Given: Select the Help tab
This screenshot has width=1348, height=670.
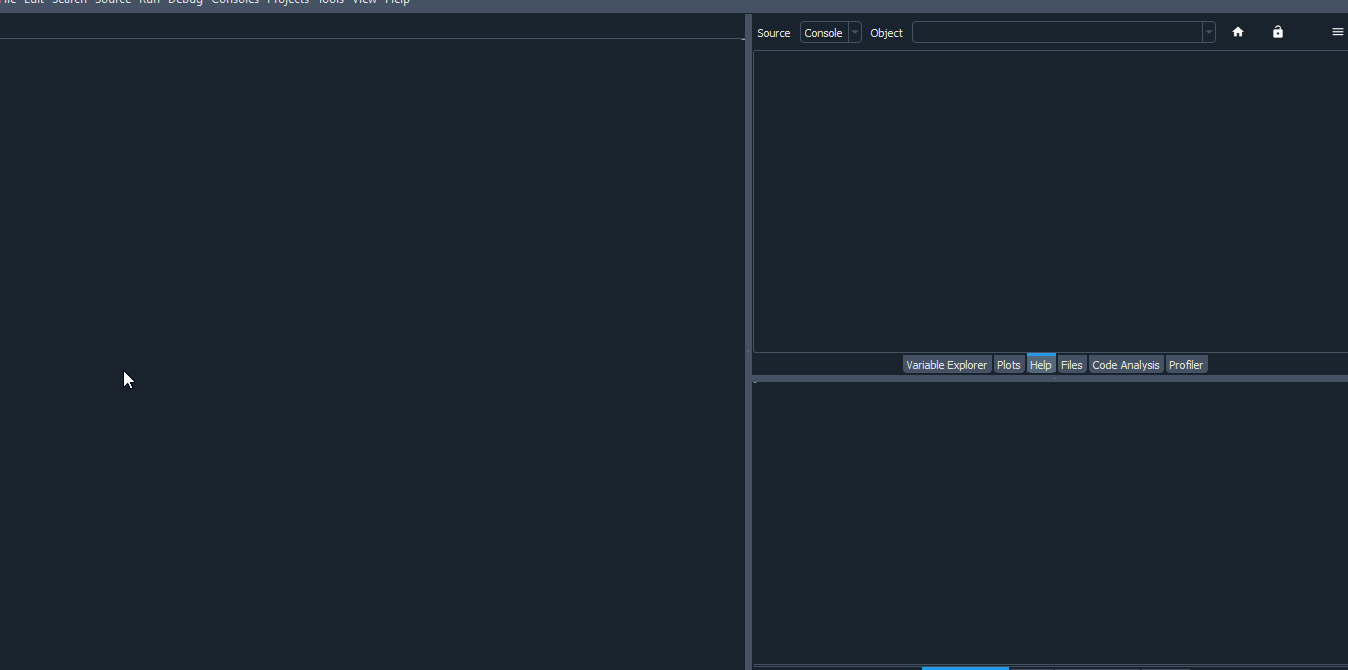Looking at the screenshot, I should (1041, 365).
